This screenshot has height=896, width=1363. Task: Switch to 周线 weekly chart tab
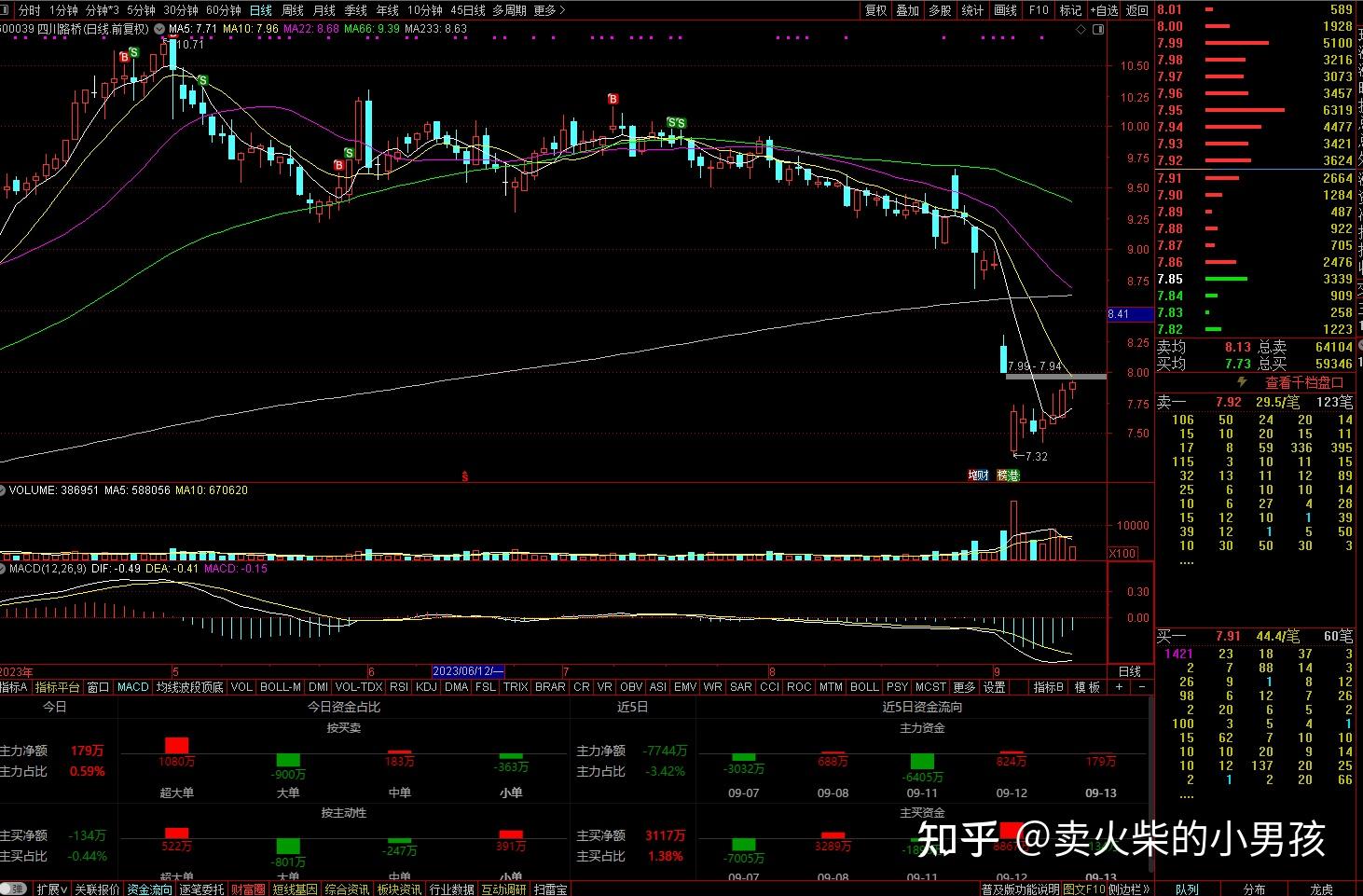click(293, 10)
